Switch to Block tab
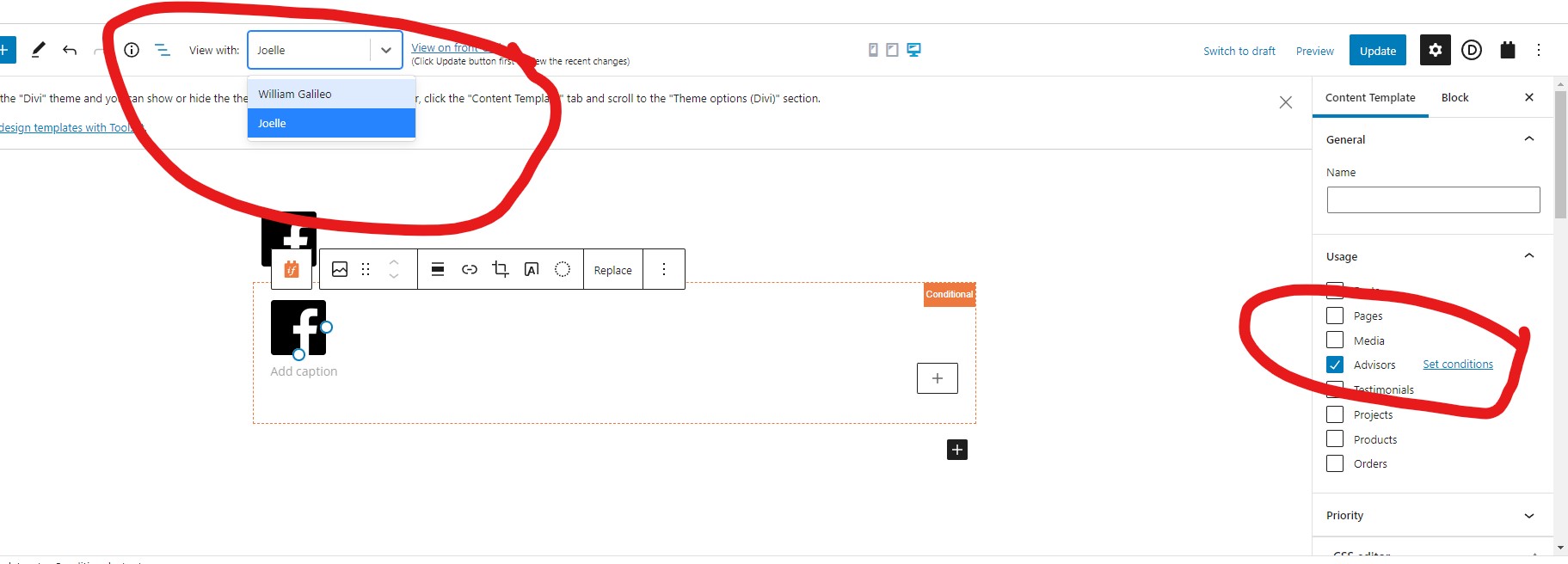Screen dimensions: 1568x564 point(1455,97)
